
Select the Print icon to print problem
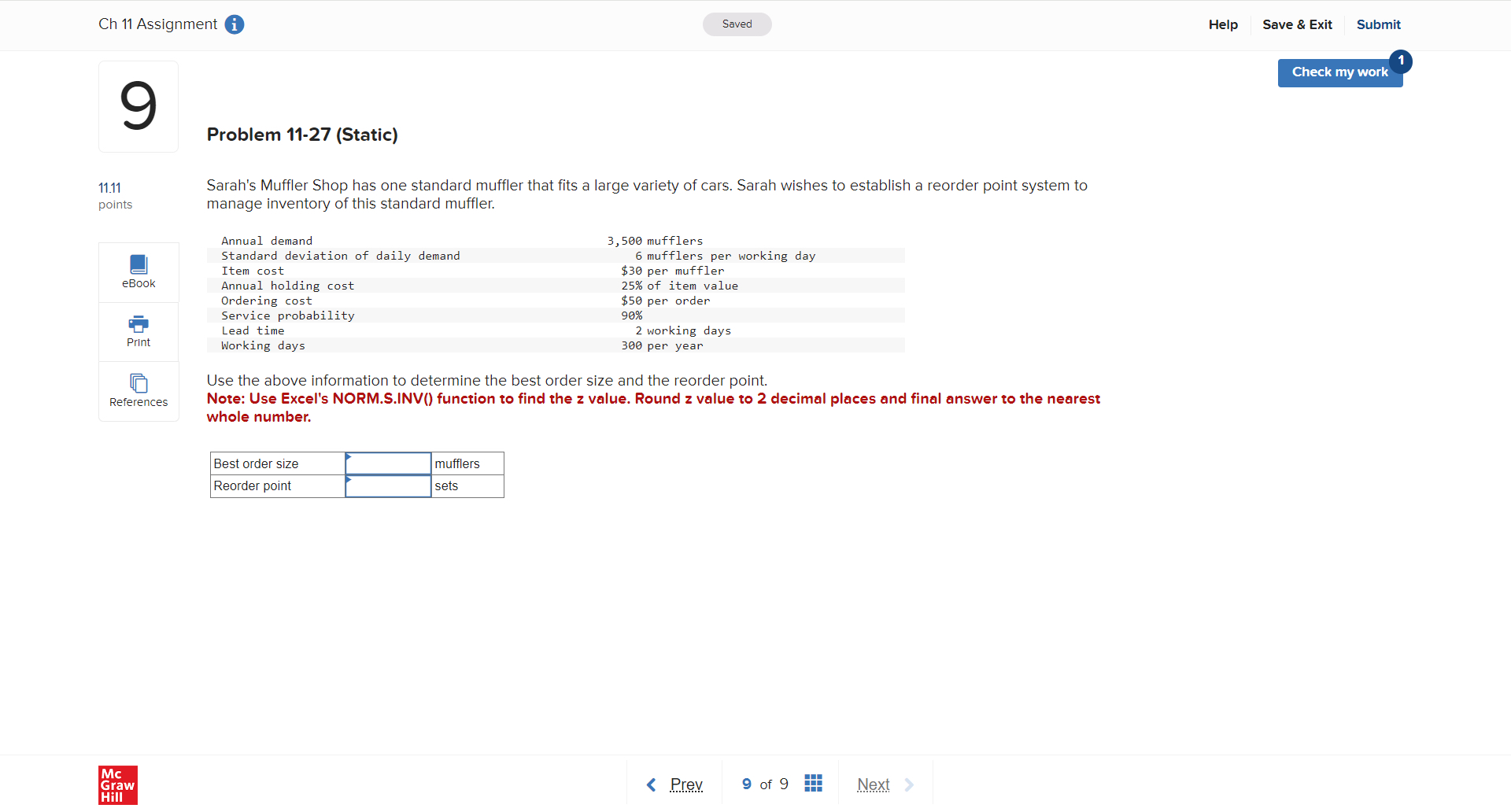coord(138,330)
